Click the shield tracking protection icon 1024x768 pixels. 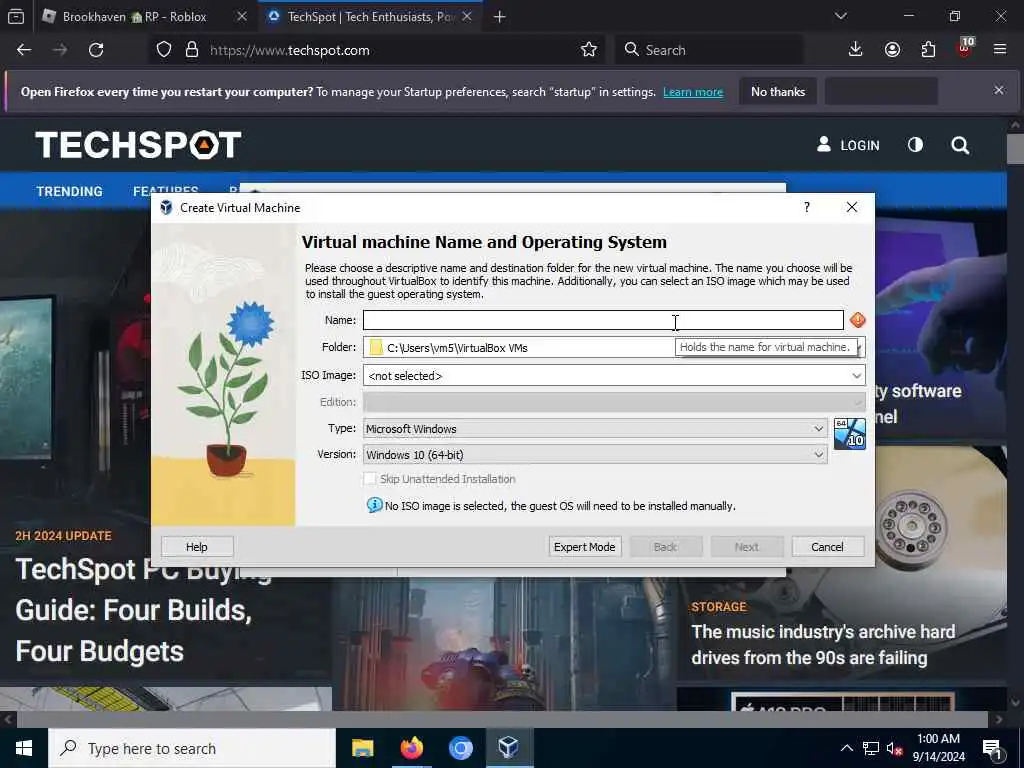point(164,50)
